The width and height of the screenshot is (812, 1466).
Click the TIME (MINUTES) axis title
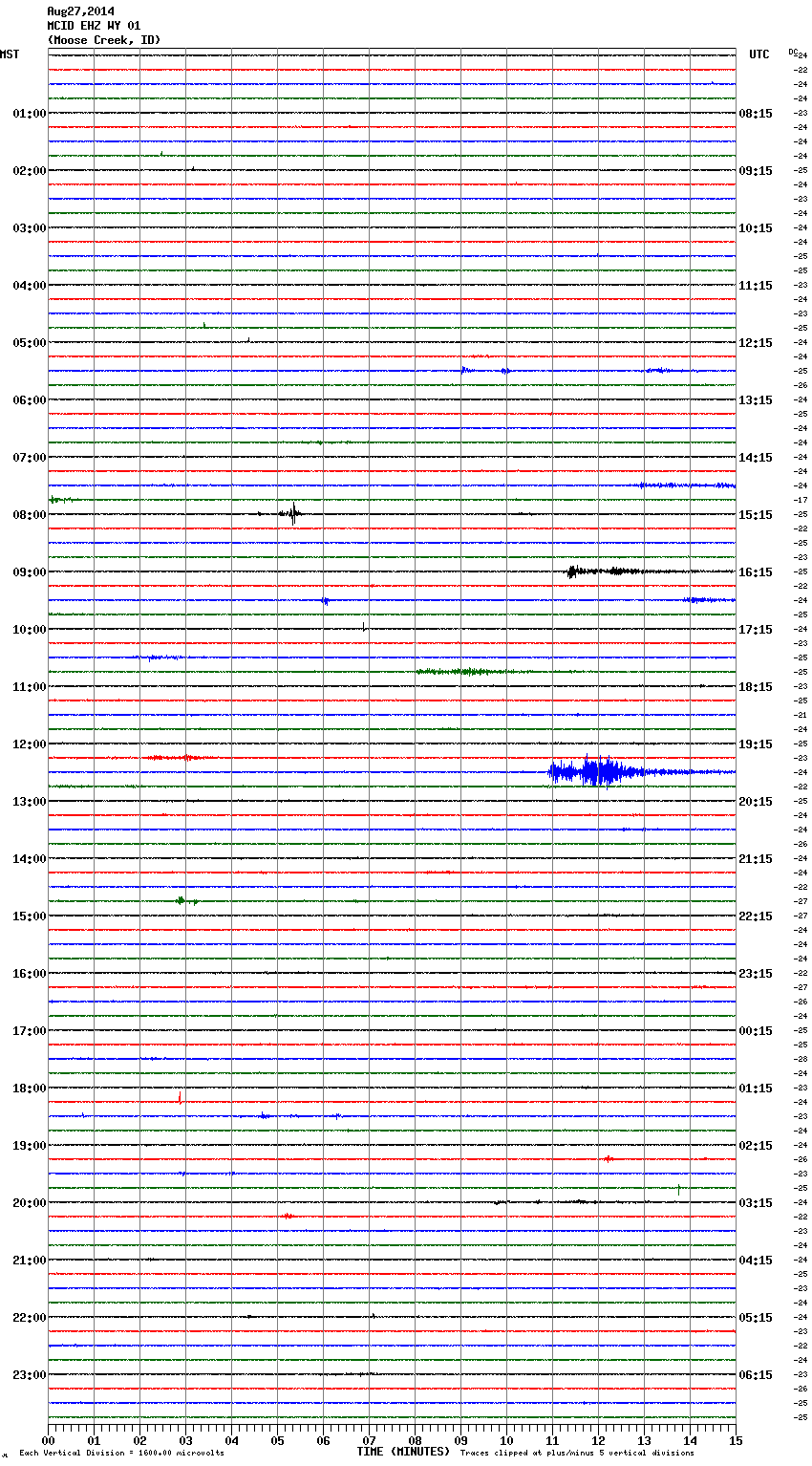click(x=403, y=1452)
